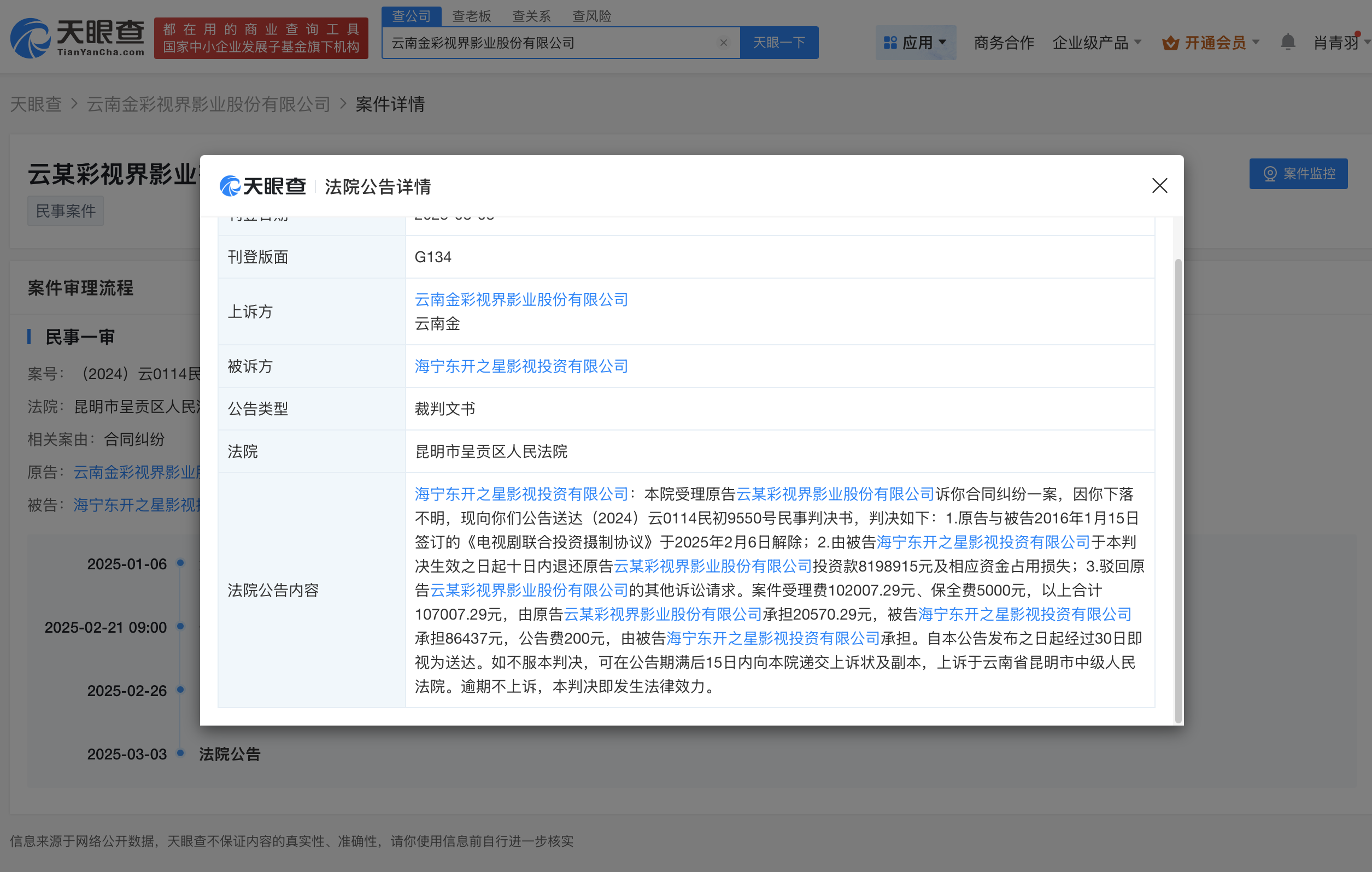This screenshot has width=1372, height=872.
Task: Open 云南金彩视界影业股份有限公司 breadcrumb
Action: click(209, 104)
